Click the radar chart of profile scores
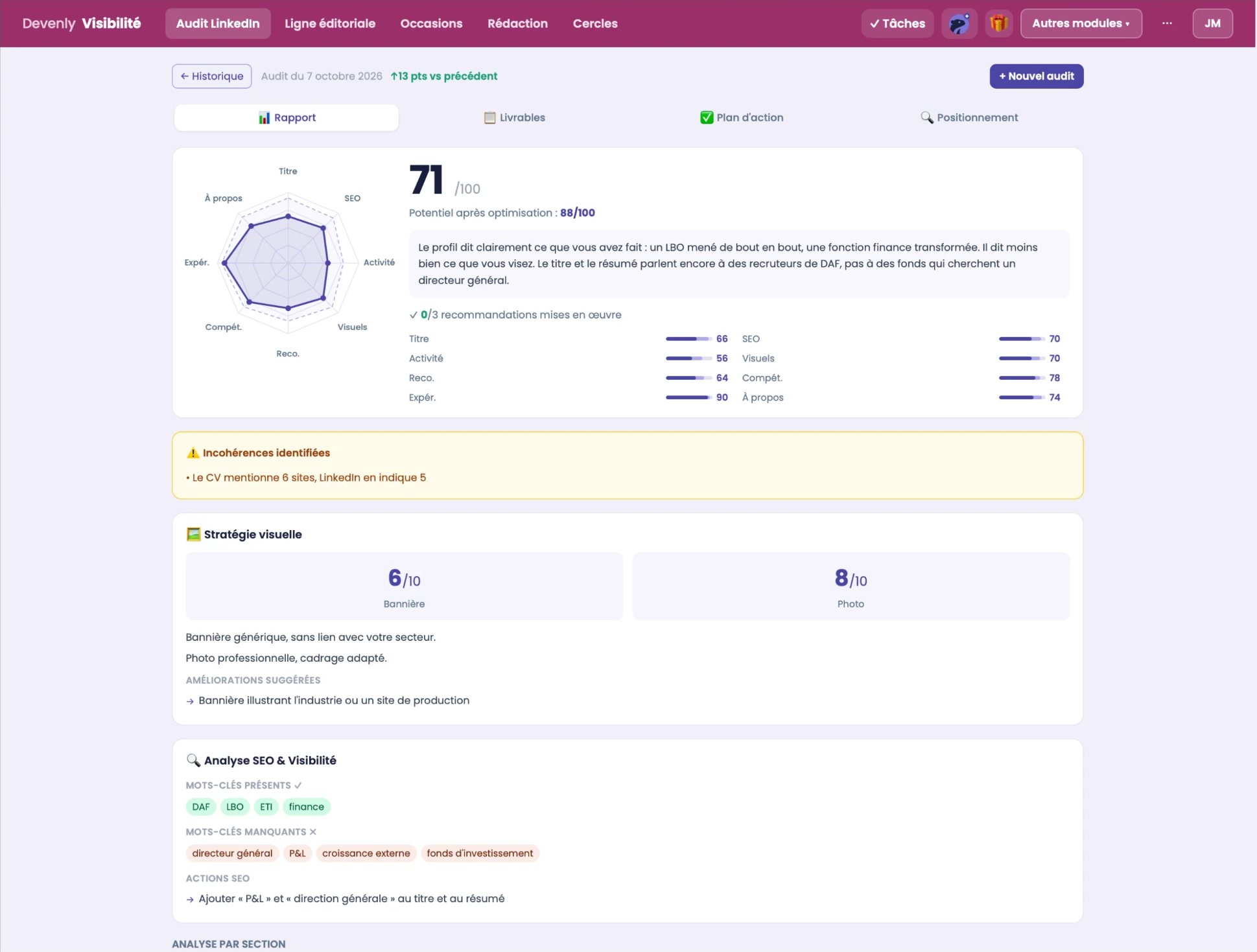 point(288,262)
